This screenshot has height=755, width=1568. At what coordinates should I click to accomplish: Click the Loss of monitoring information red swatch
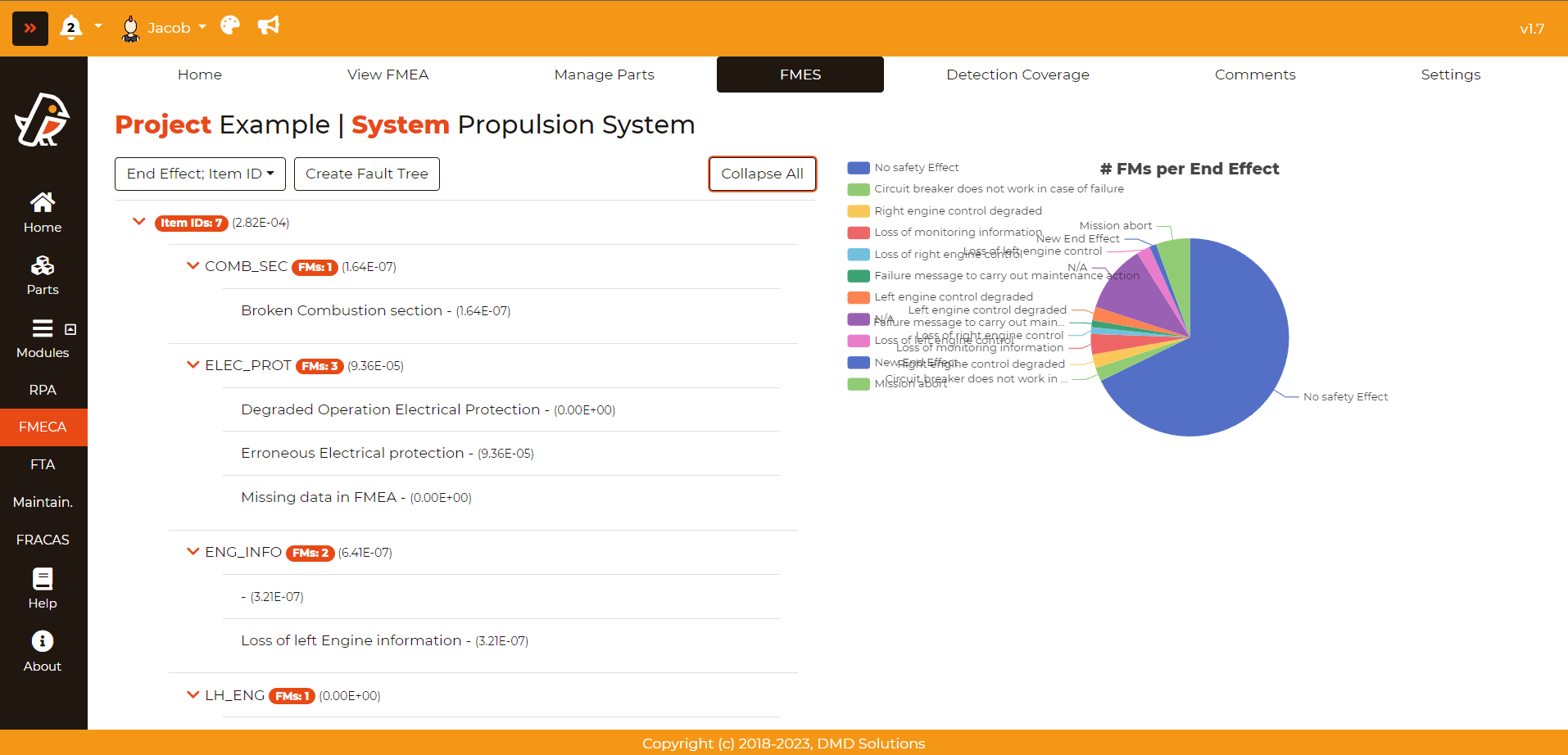(x=859, y=233)
